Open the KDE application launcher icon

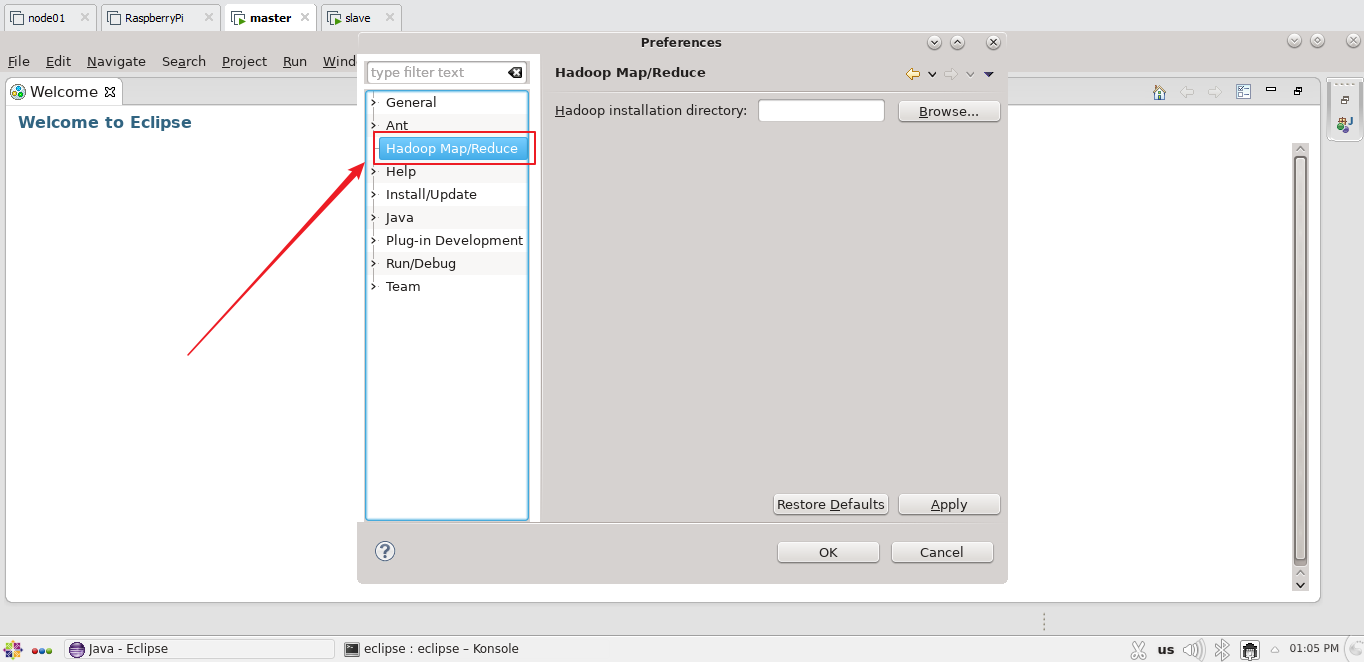tap(13, 649)
